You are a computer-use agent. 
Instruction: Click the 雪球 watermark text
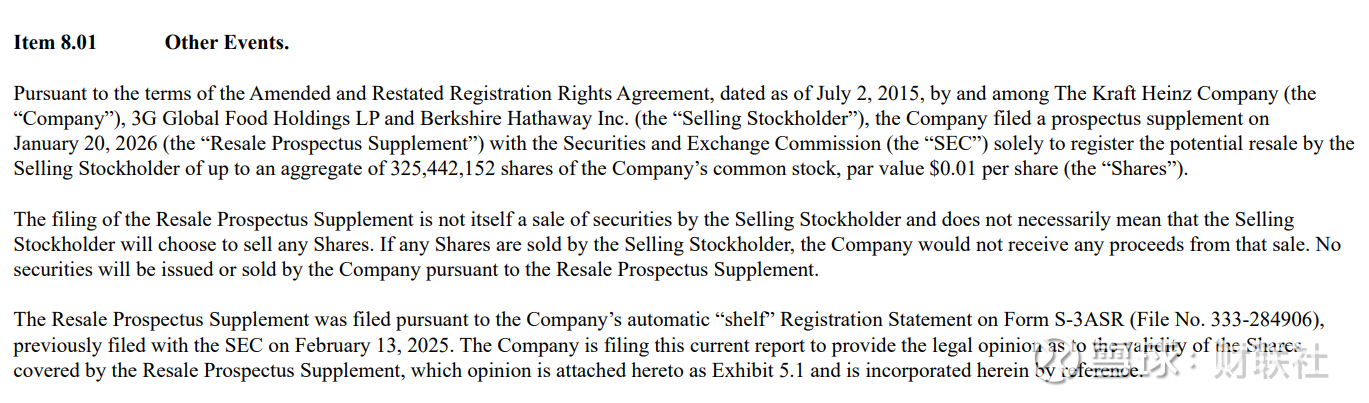(1130, 358)
